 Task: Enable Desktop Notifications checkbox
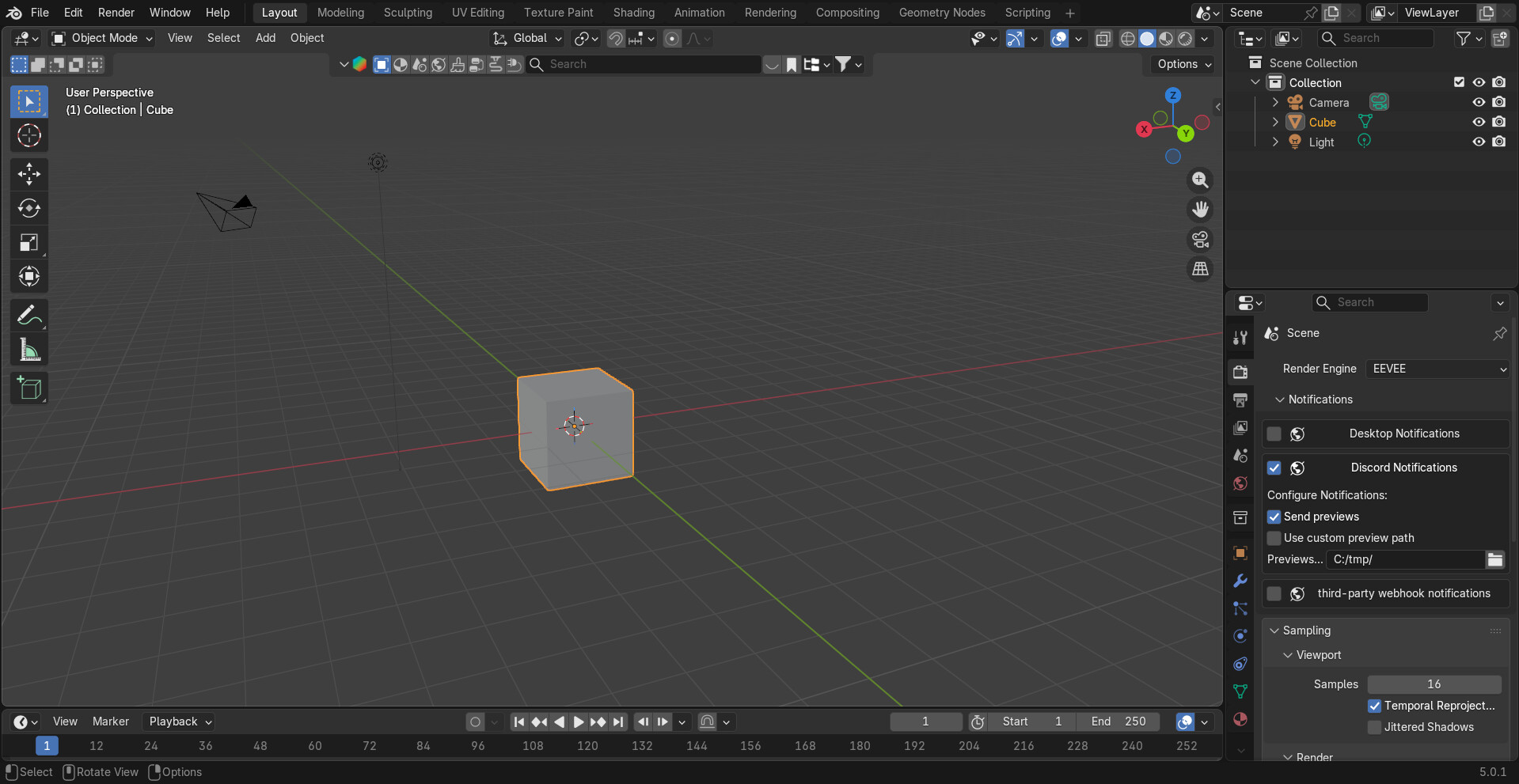point(1274,434)
